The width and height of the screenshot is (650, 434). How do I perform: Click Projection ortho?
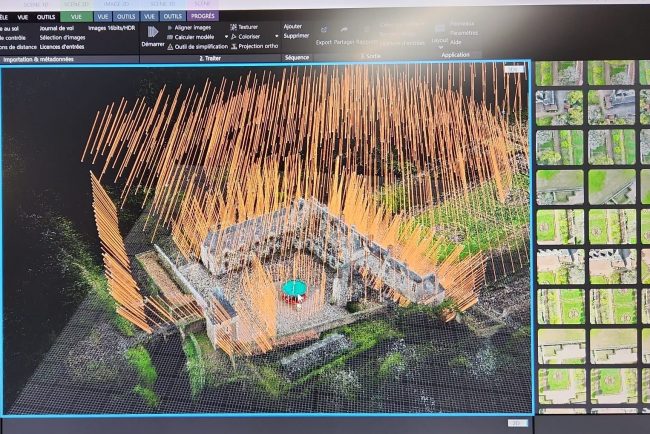(258, 46)
